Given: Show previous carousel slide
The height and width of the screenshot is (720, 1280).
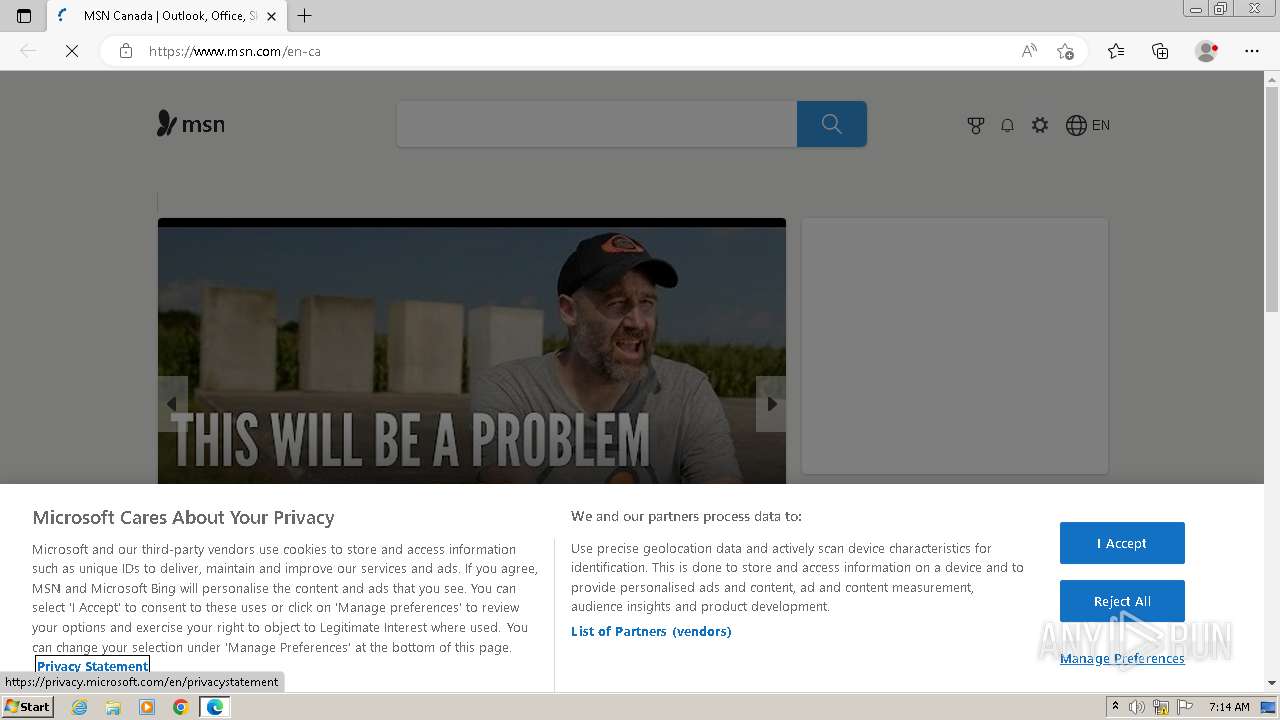Looking at the screenshot, I should 172,404.
